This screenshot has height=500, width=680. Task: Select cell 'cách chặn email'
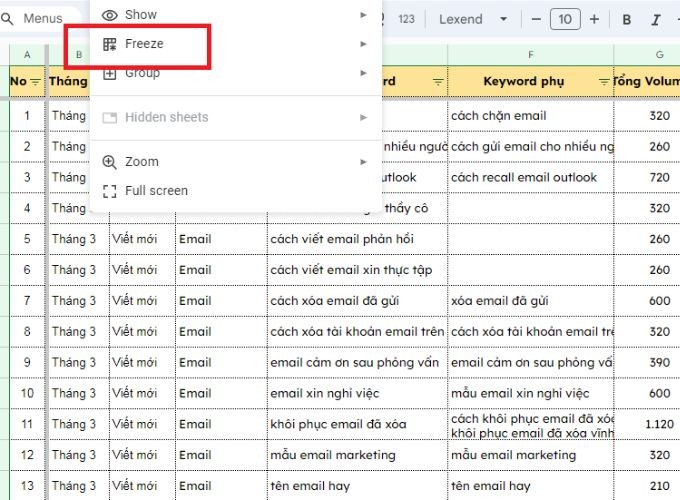[530, 116]
